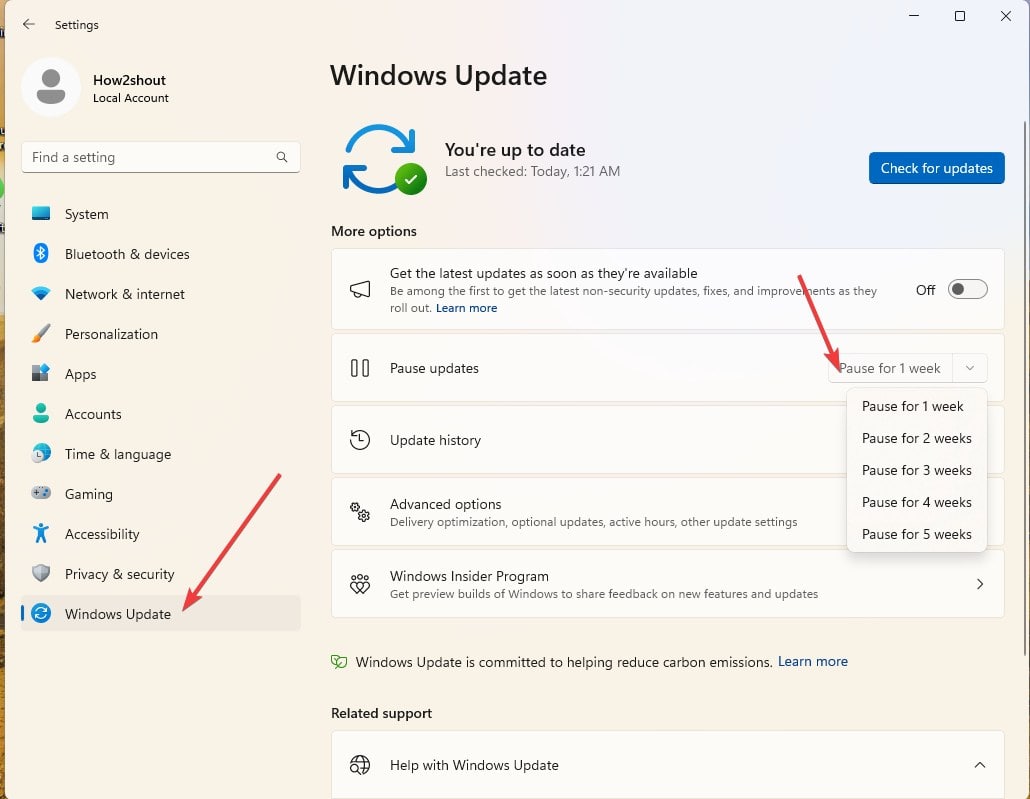1030x799 pixels.
Task: Click the search magnifier icon
Action: 282,157
